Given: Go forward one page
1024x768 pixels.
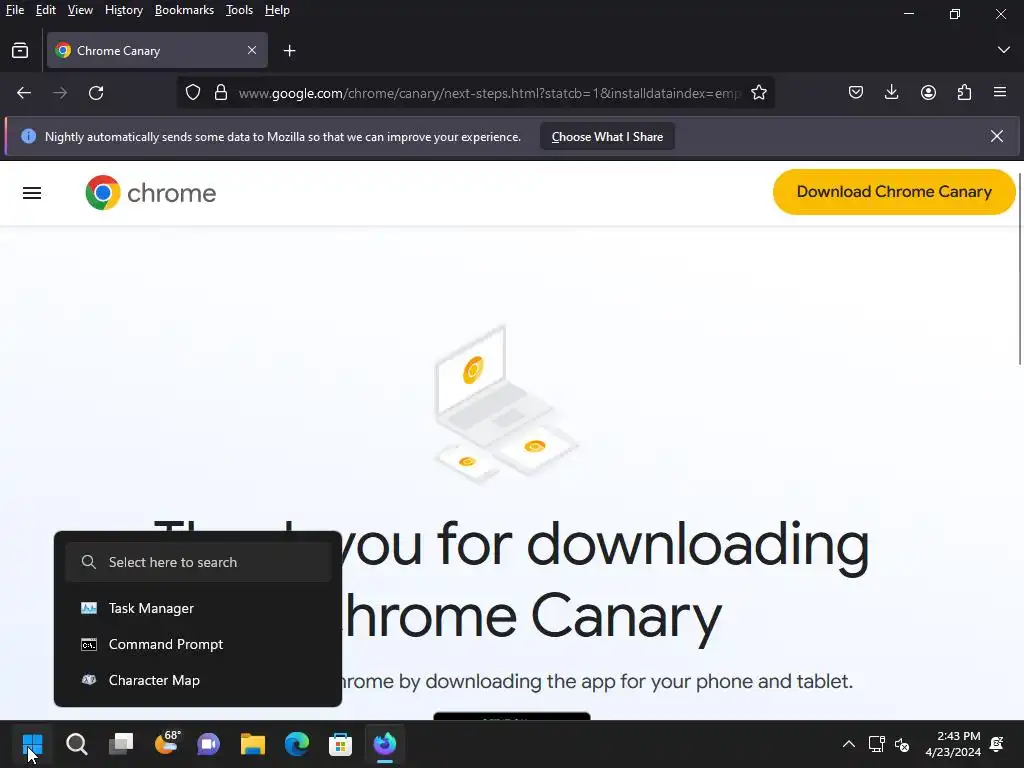Looking at the screenshot, I should (x=60, y=93).
